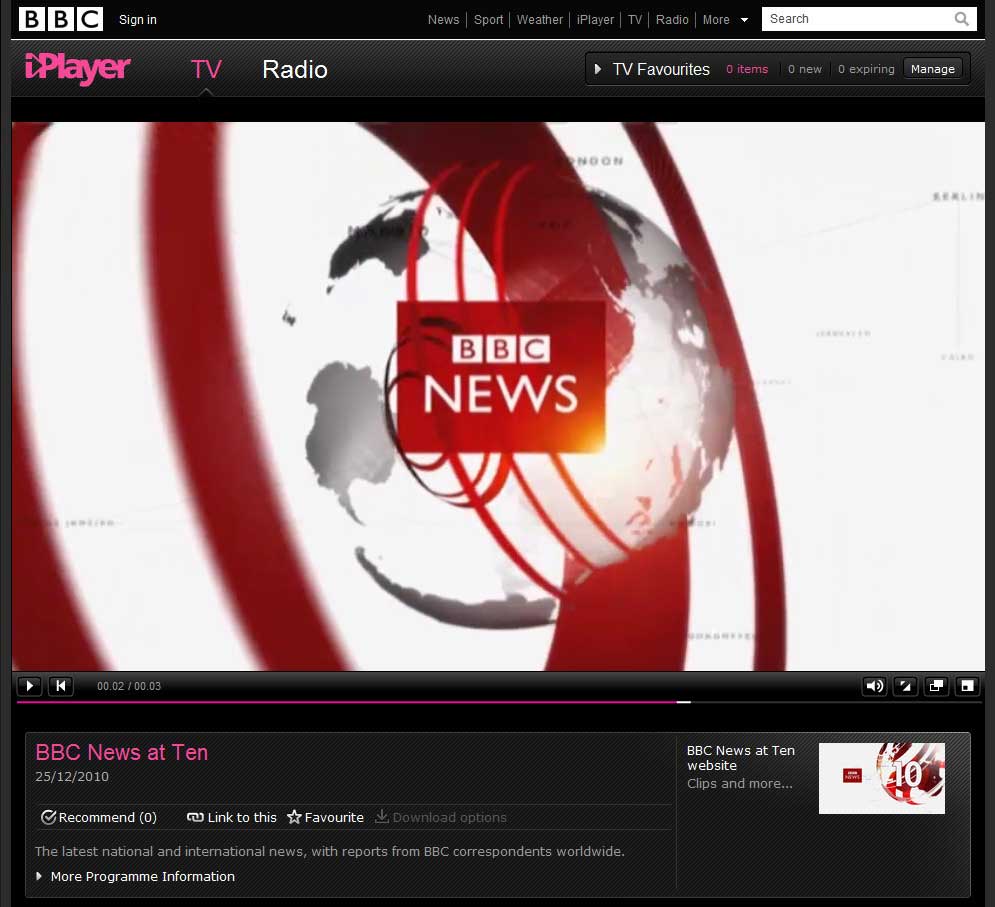
Task: Restart video with skip-to-start button
Action: 61,685
